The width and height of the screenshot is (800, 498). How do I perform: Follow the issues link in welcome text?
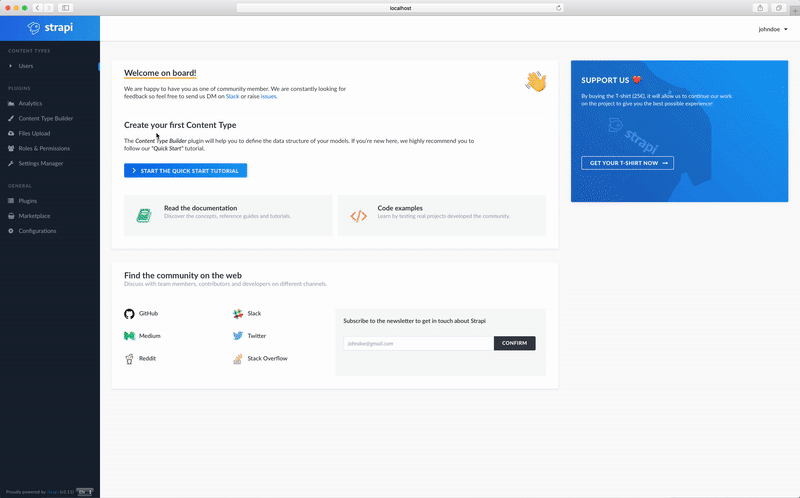268,96
